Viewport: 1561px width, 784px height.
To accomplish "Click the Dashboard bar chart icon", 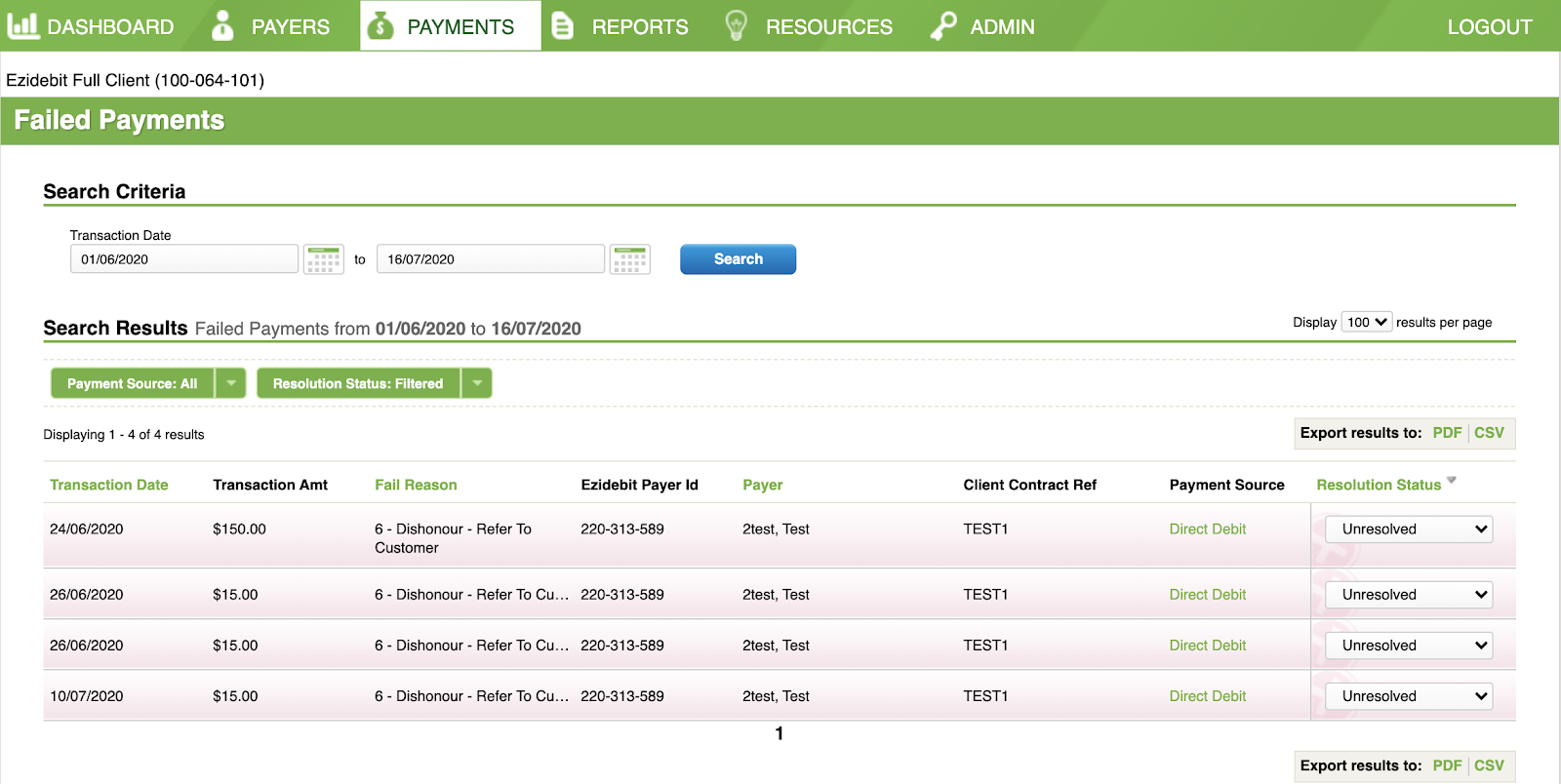I will click(x=22, y=25).
